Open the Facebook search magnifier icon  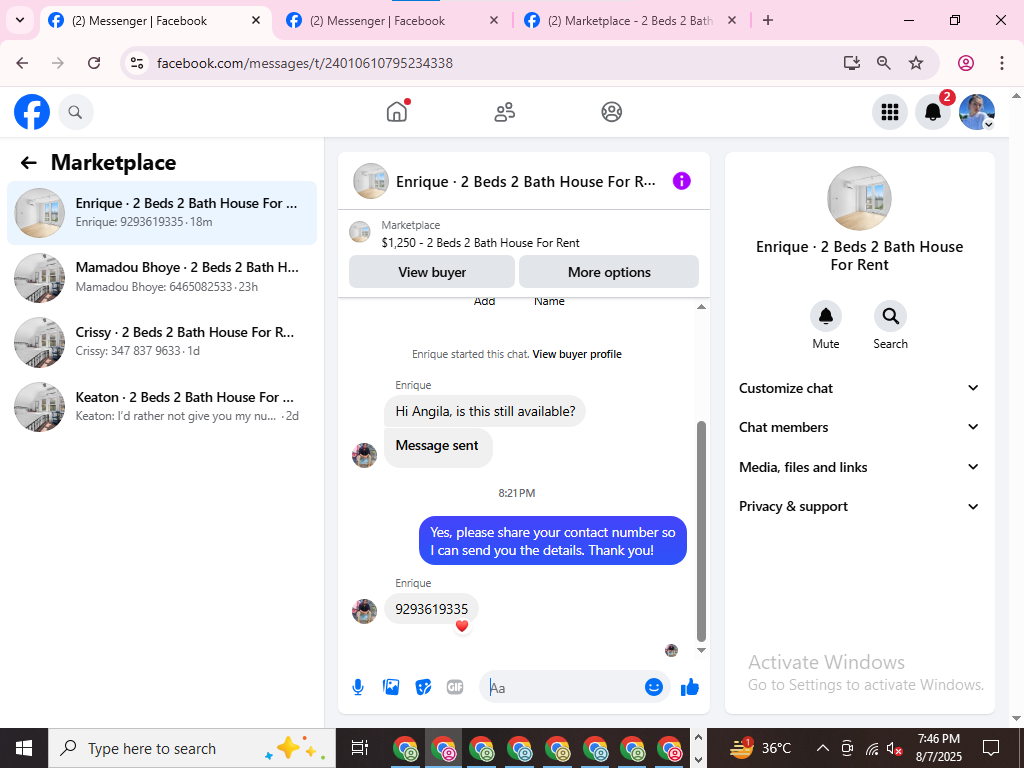(75, 112)
